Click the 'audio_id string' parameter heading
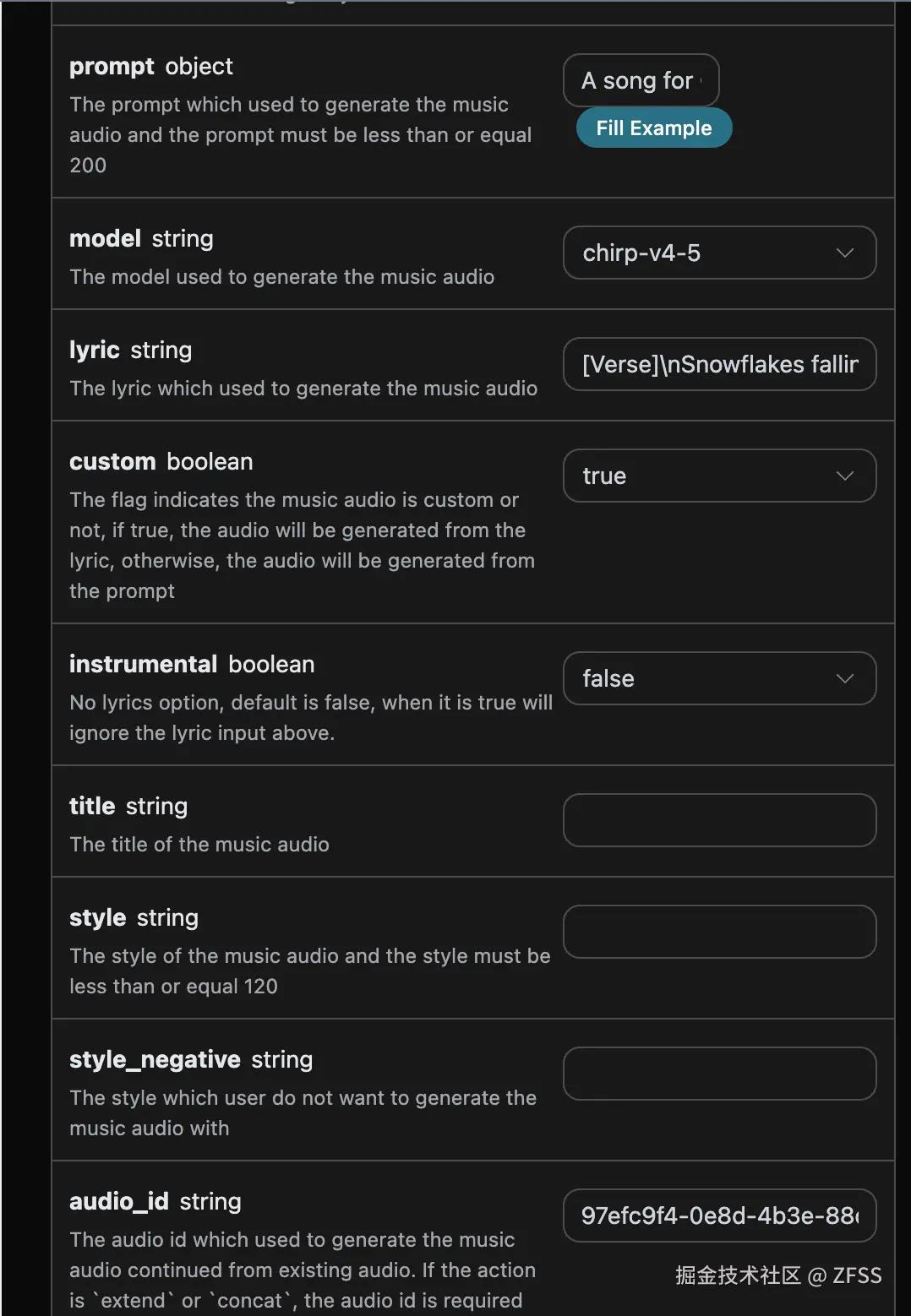Screen dimensions: 911x1316 coord(155,1201)
